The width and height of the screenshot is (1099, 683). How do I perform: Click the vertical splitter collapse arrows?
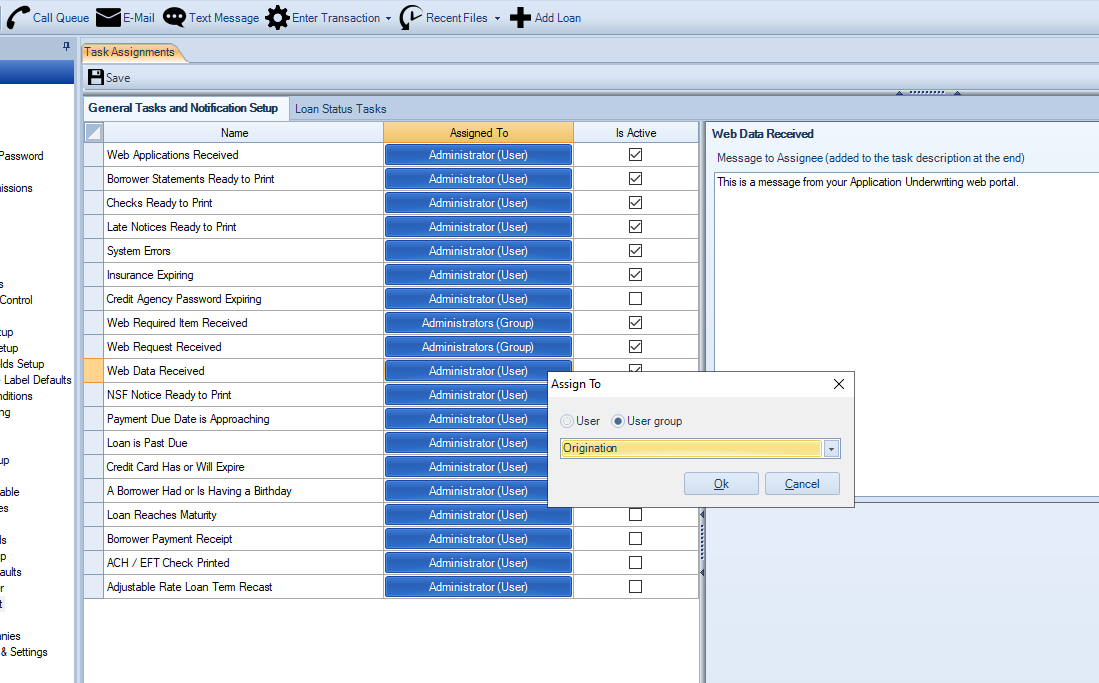702,543
